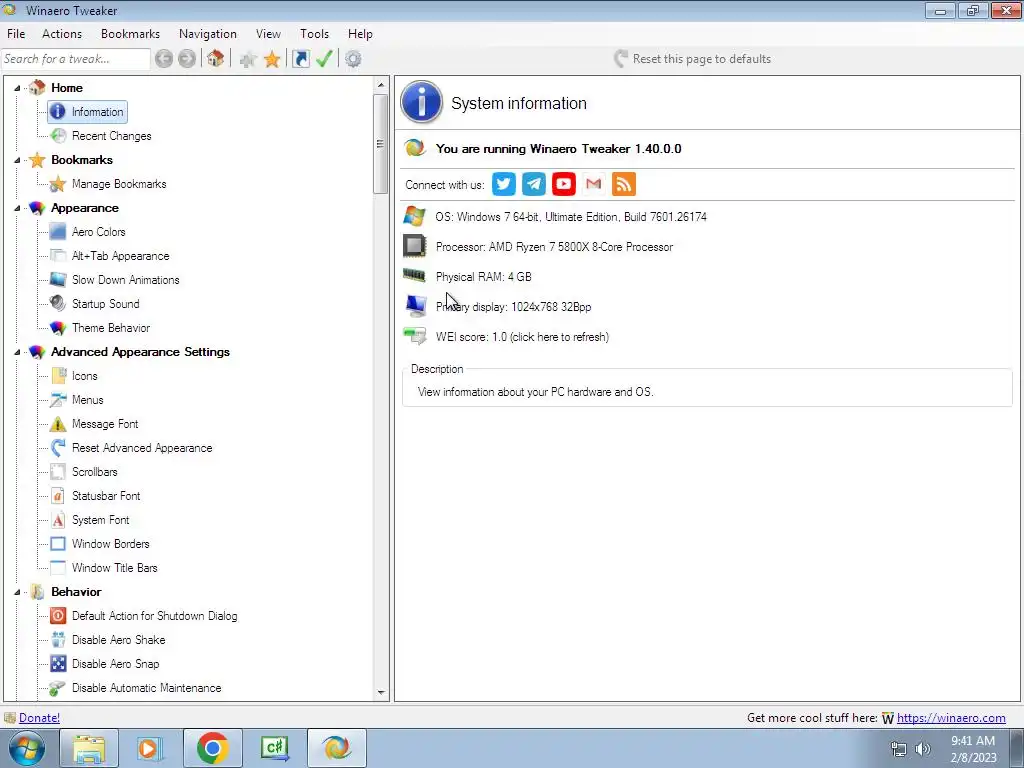Open Winaero Telegram channel icon
This screenshot has width=1024, height=768.
[x=534, y=184]
